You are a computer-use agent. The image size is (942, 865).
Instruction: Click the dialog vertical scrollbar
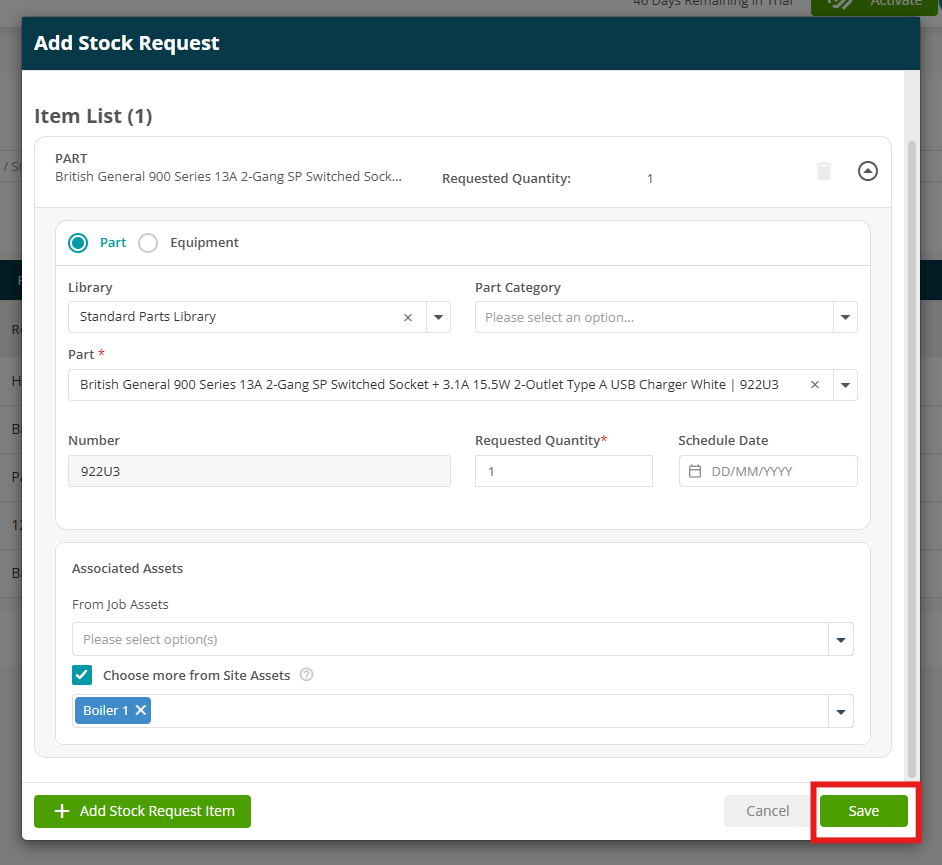point(911,460)
